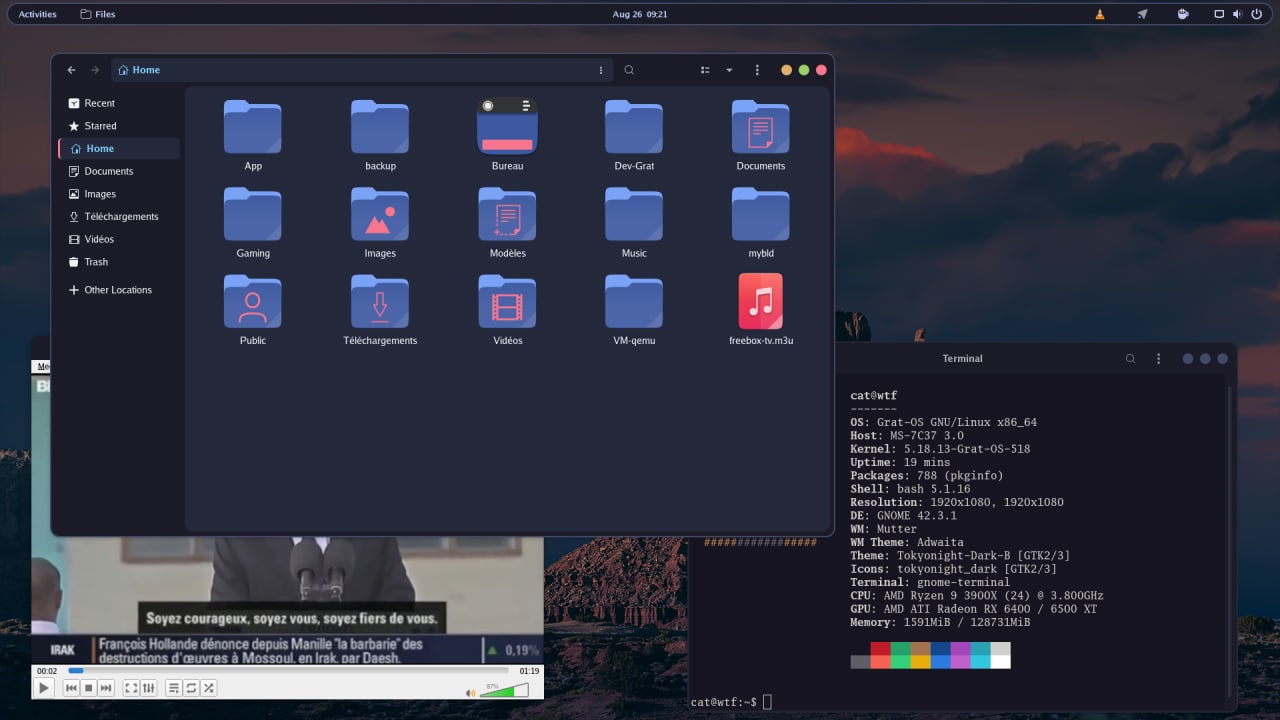This screenshot has height=720, width=1280.
Task: Go back using the Files back arrow
Action: (x=71, y=70)
